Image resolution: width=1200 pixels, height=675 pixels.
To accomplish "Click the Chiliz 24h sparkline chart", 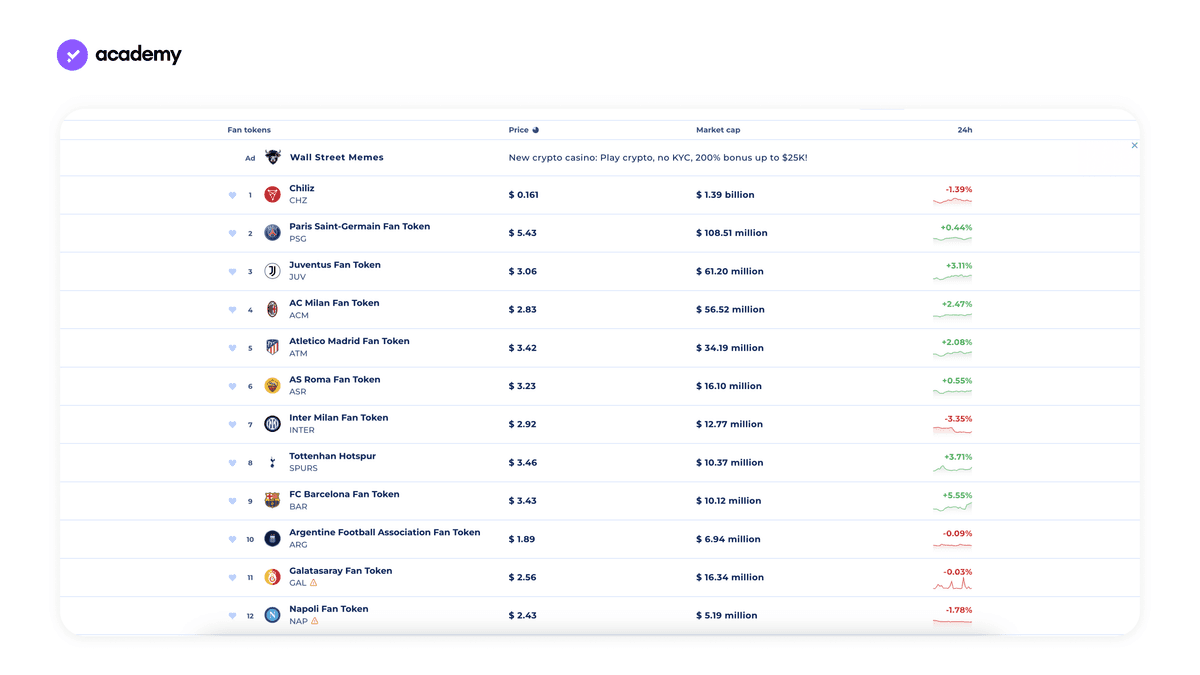I will 952,201.
